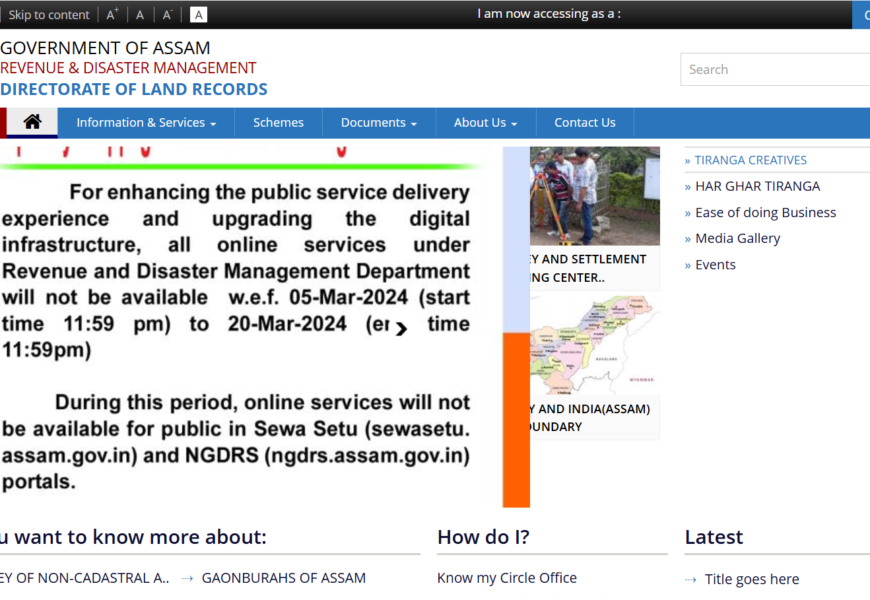Advance the notice slider with next arrow
Image resolution: width=870 pixels, height=600 pixels.
click(401, 329)
